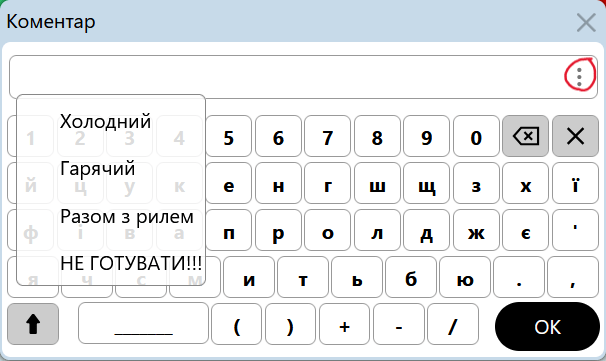Tap the number 9 key
606x361 pixels.
tap(426, 136)
